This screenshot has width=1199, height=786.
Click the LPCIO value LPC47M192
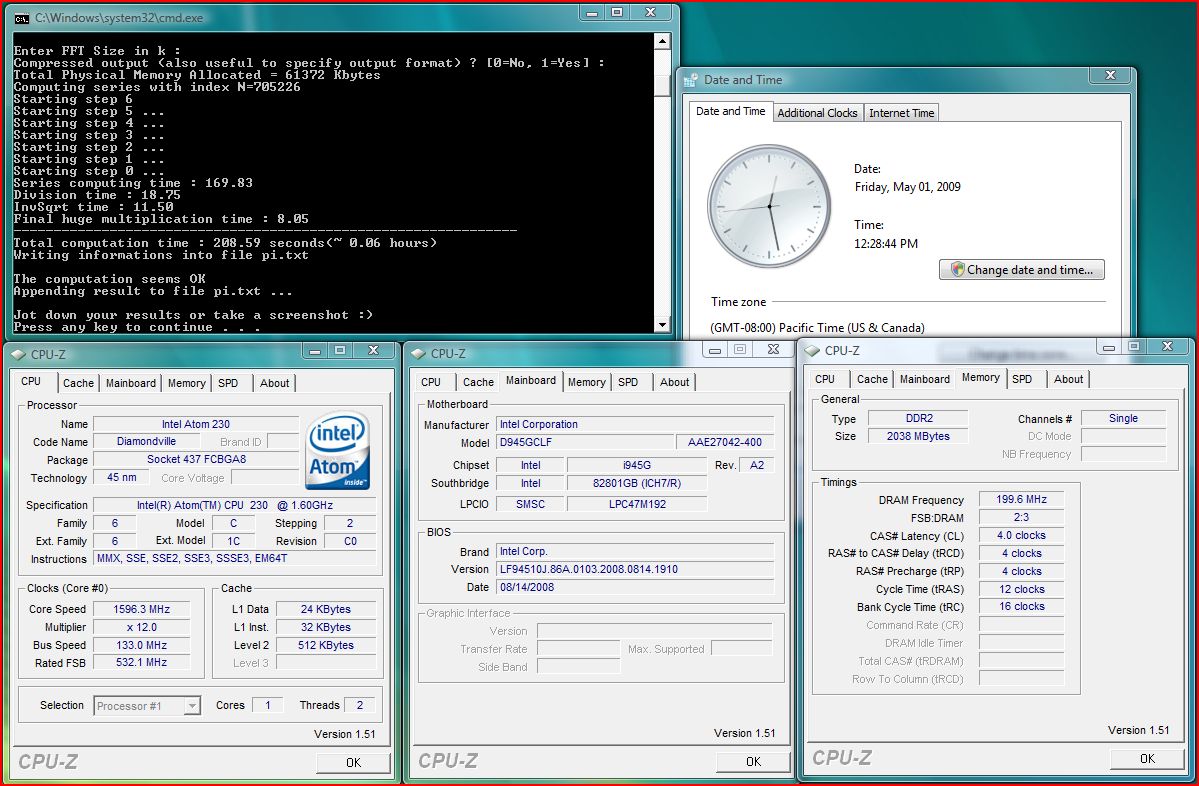click(637, 504)
